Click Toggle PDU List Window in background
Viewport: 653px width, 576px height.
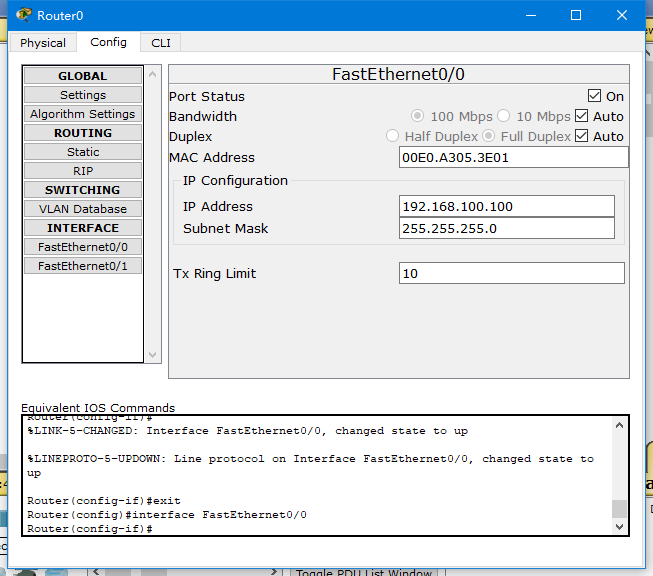pos(364,572)
